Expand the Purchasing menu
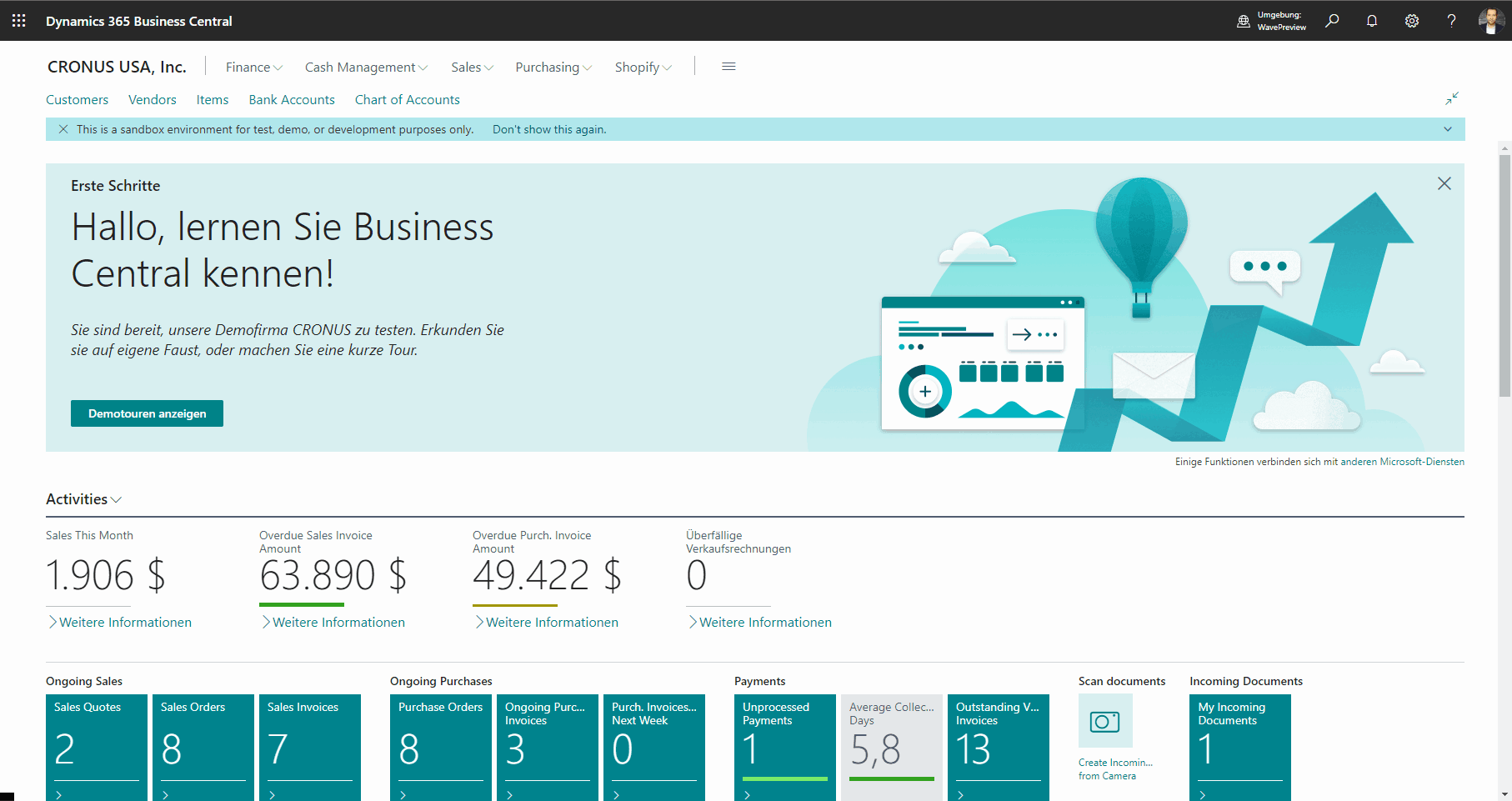1512x801 pixels. (x=553, y=67)
